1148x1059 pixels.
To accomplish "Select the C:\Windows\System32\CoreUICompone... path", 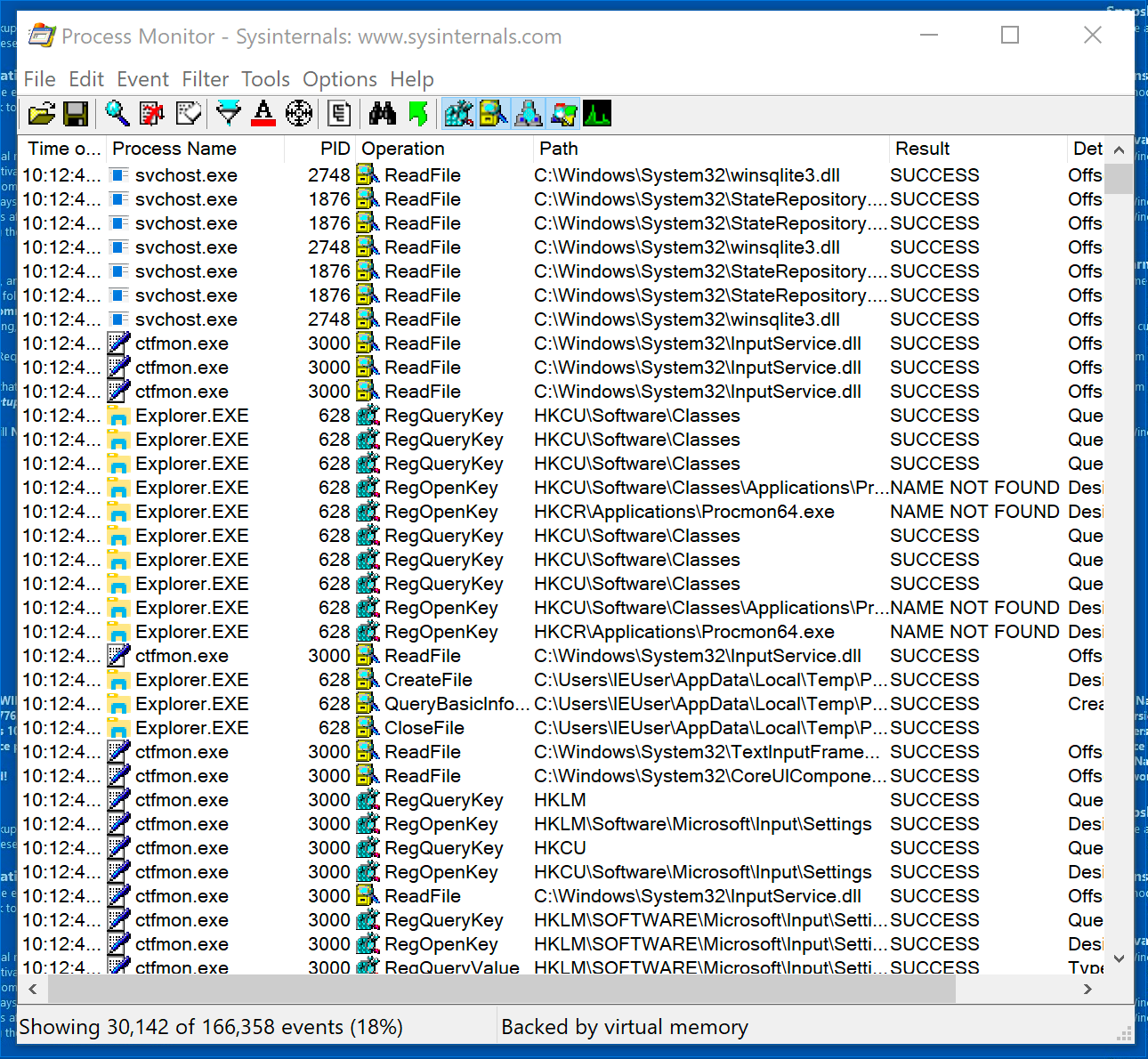I will click(x=710, y=776).
